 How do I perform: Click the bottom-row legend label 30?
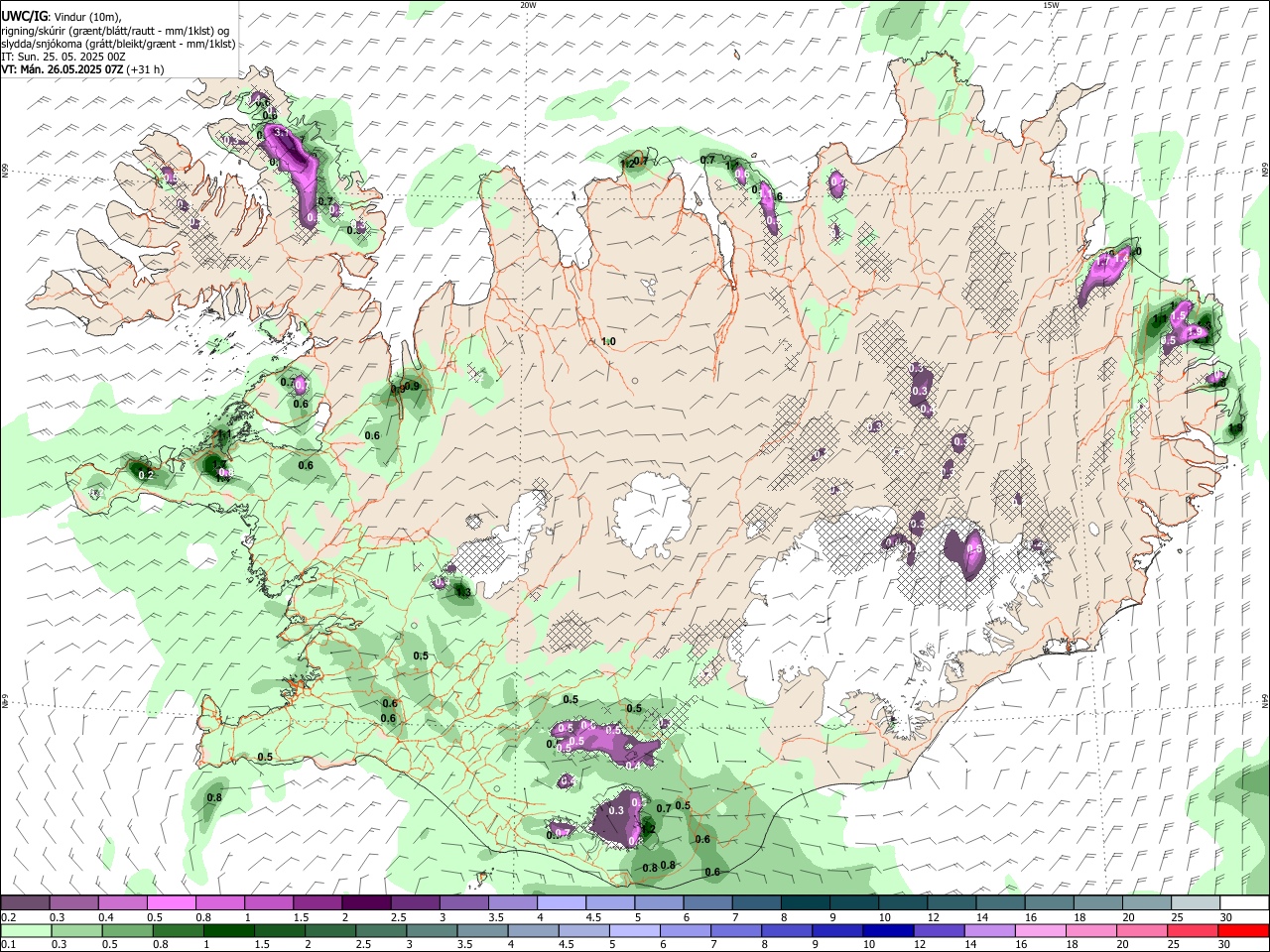1223,944
